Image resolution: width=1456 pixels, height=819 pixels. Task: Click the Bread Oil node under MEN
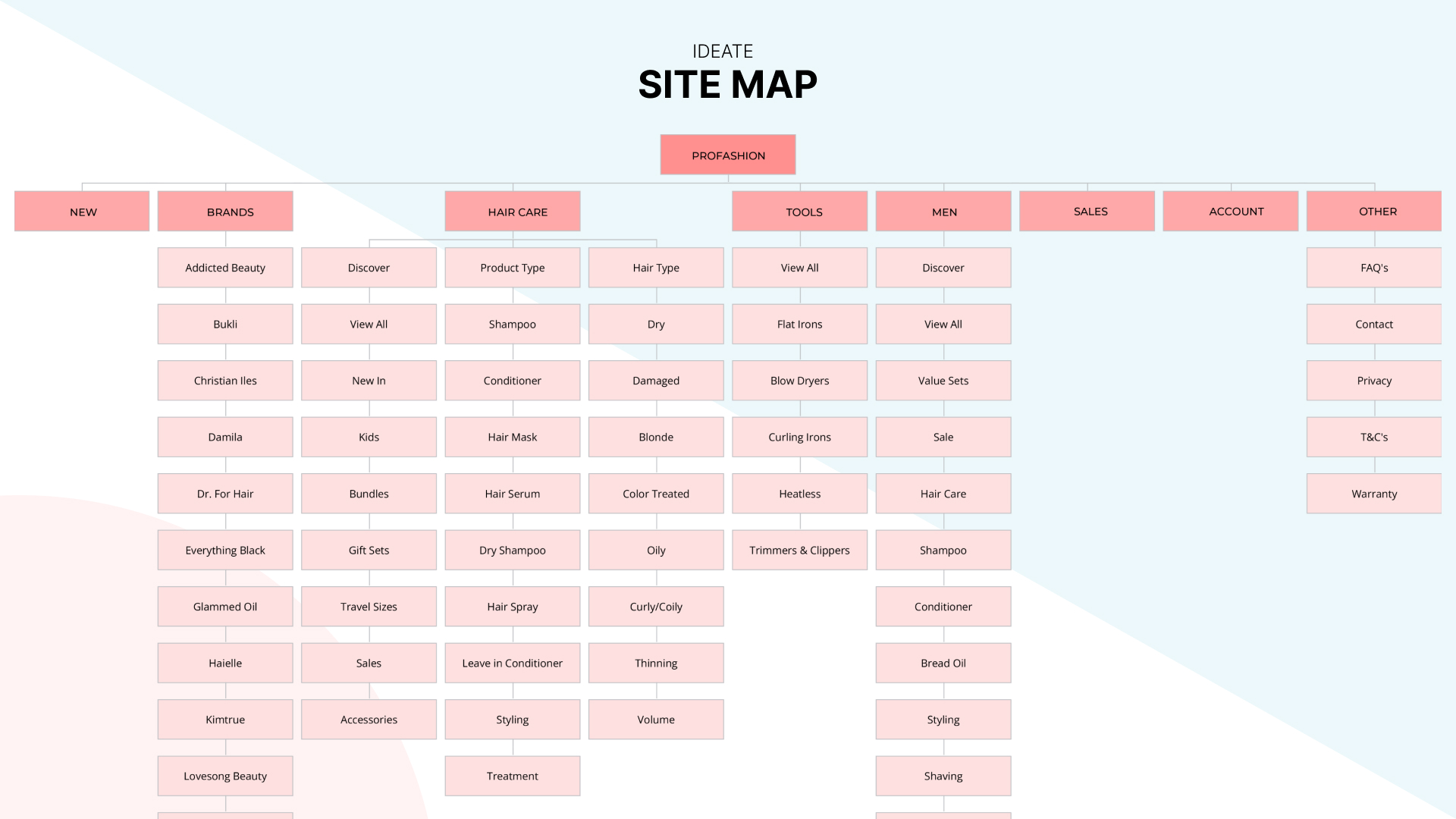tap(943, 663)
